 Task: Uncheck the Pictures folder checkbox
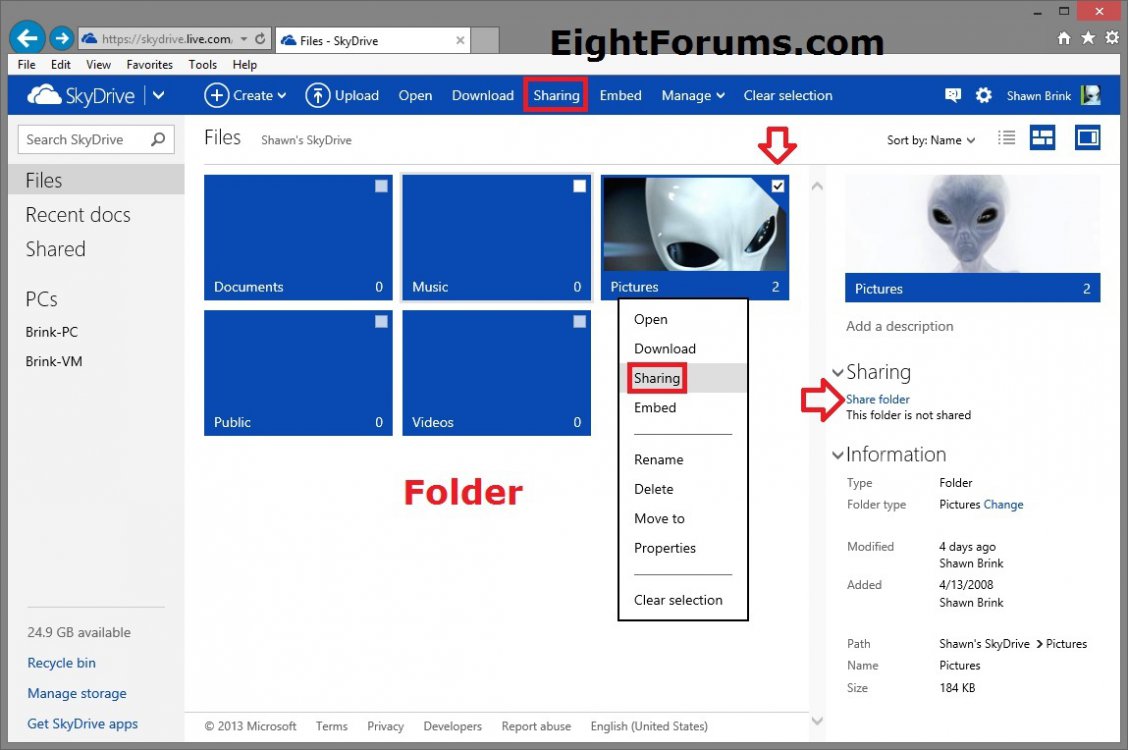click(x=778, y=186)
